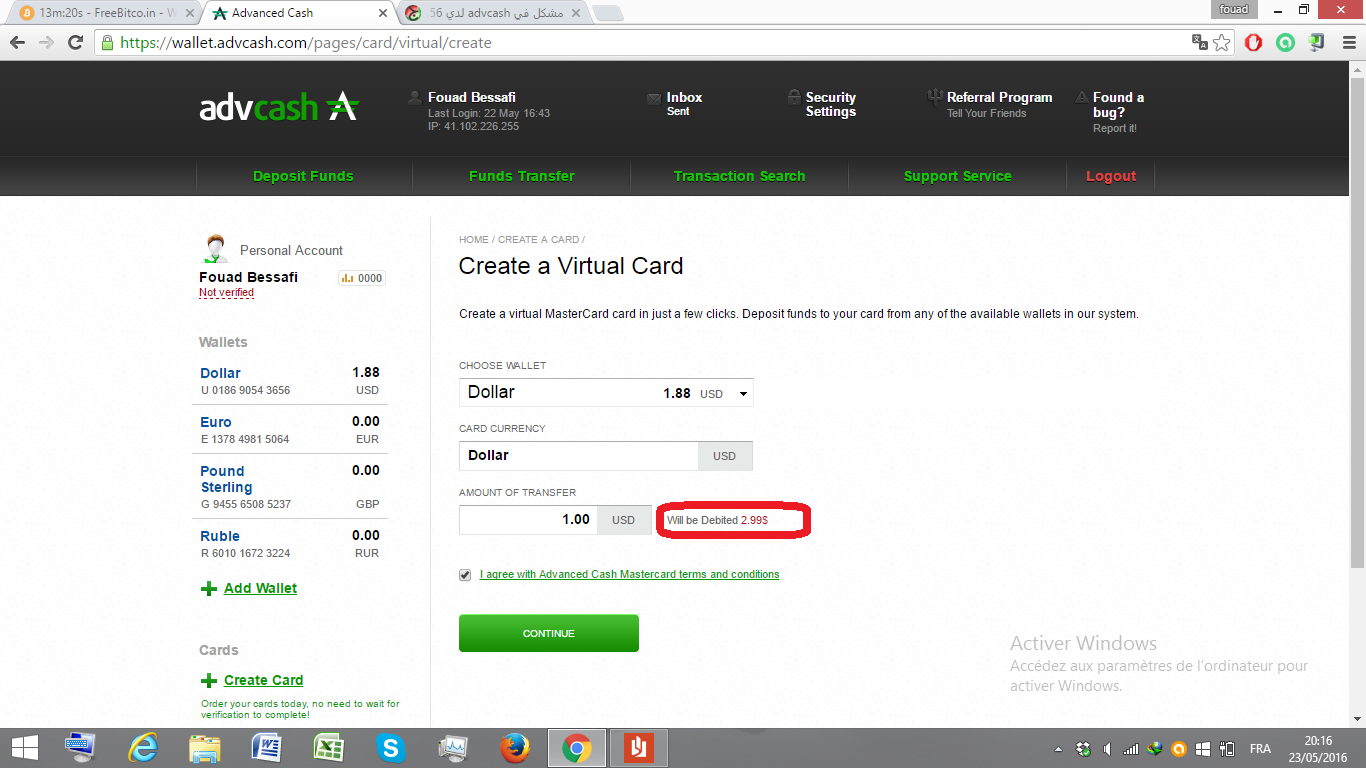Open Firefox from taskbar
The image size is (1366, 768).
[514, 748]
